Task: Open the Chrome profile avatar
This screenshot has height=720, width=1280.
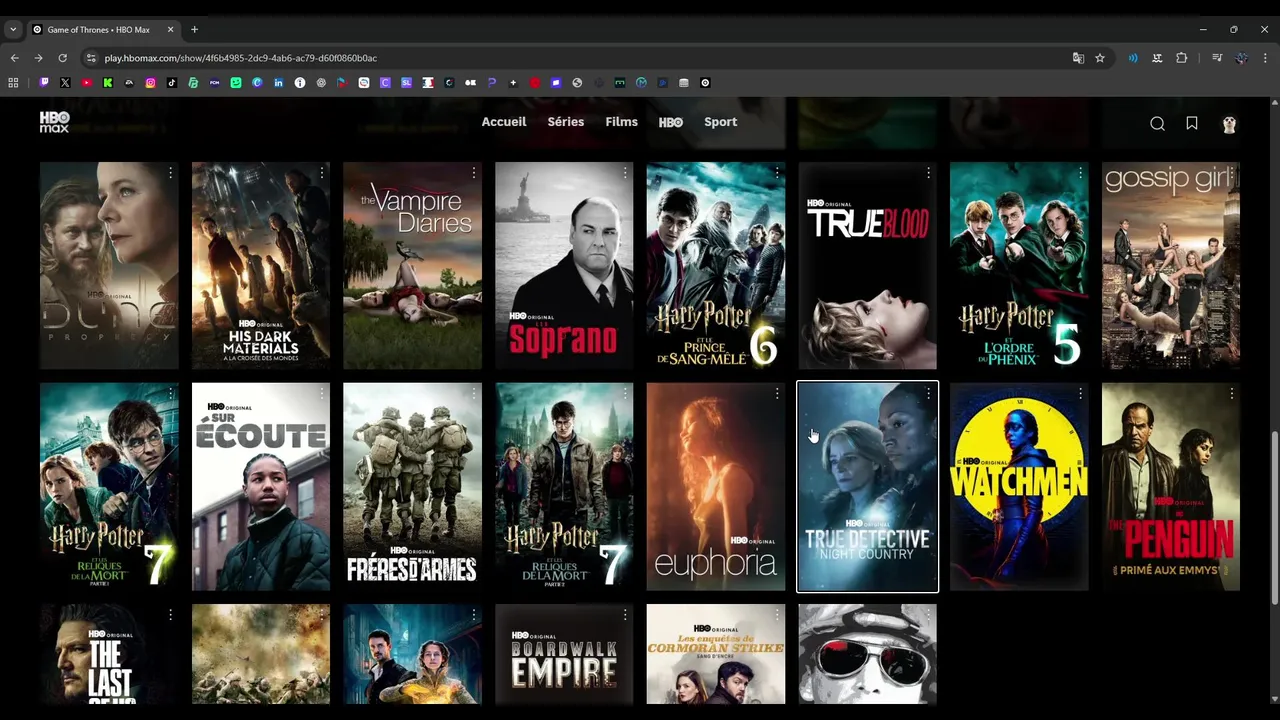Action: [1241, 58]
